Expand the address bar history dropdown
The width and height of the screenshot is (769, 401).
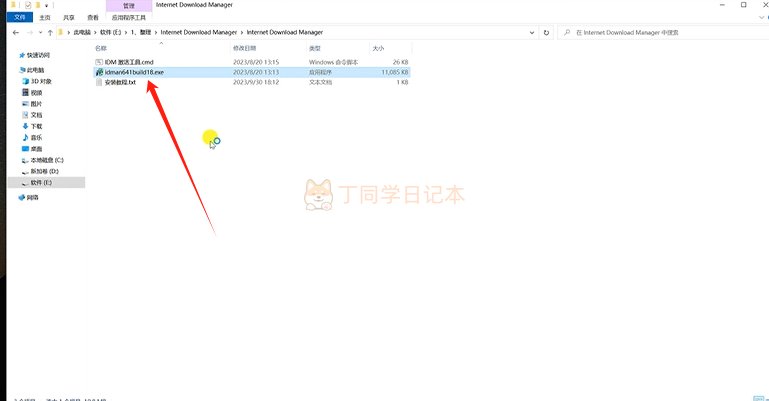532,32
